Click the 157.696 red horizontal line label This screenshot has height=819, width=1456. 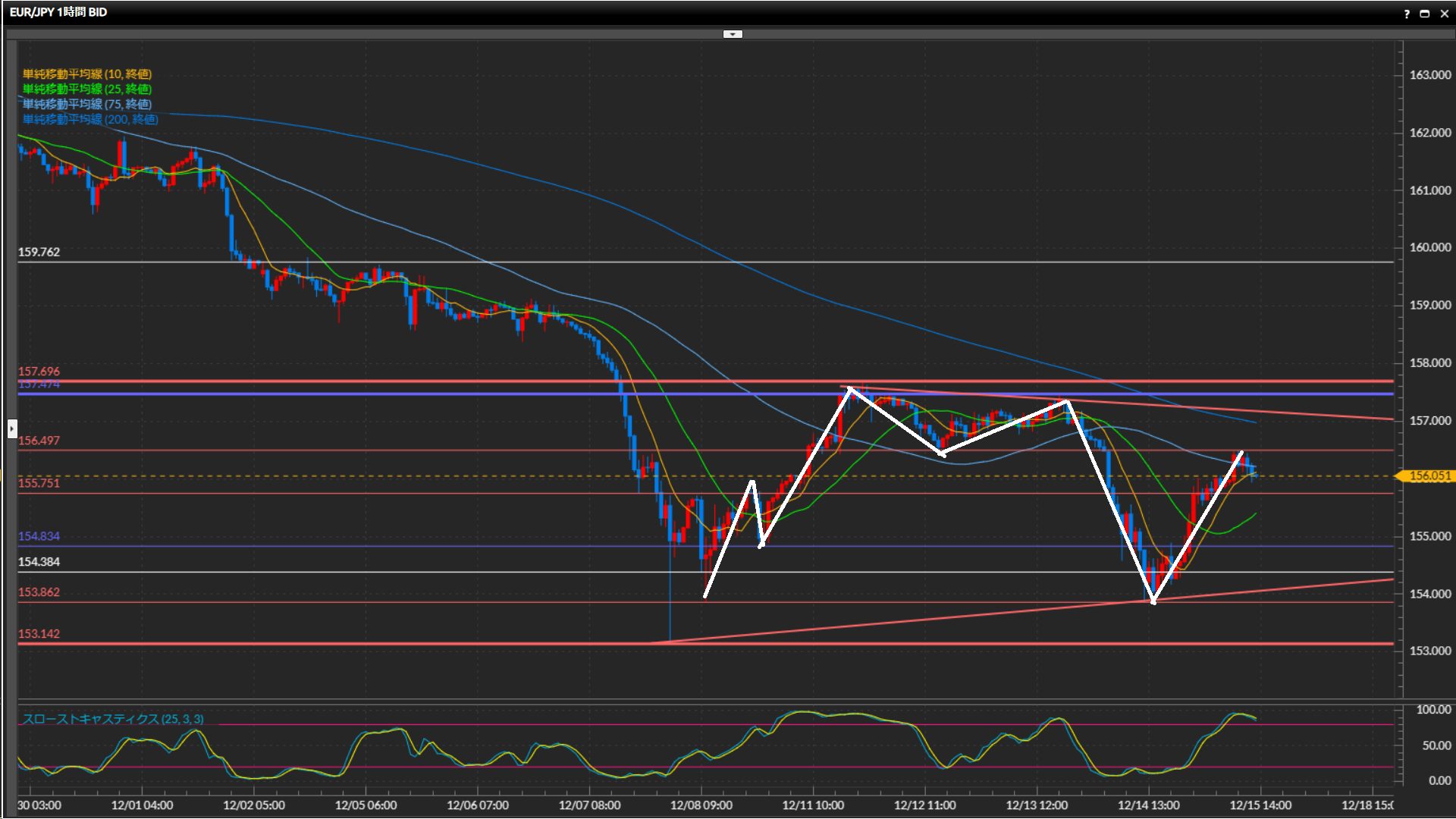pyautogui.click(x=39, y=372)
